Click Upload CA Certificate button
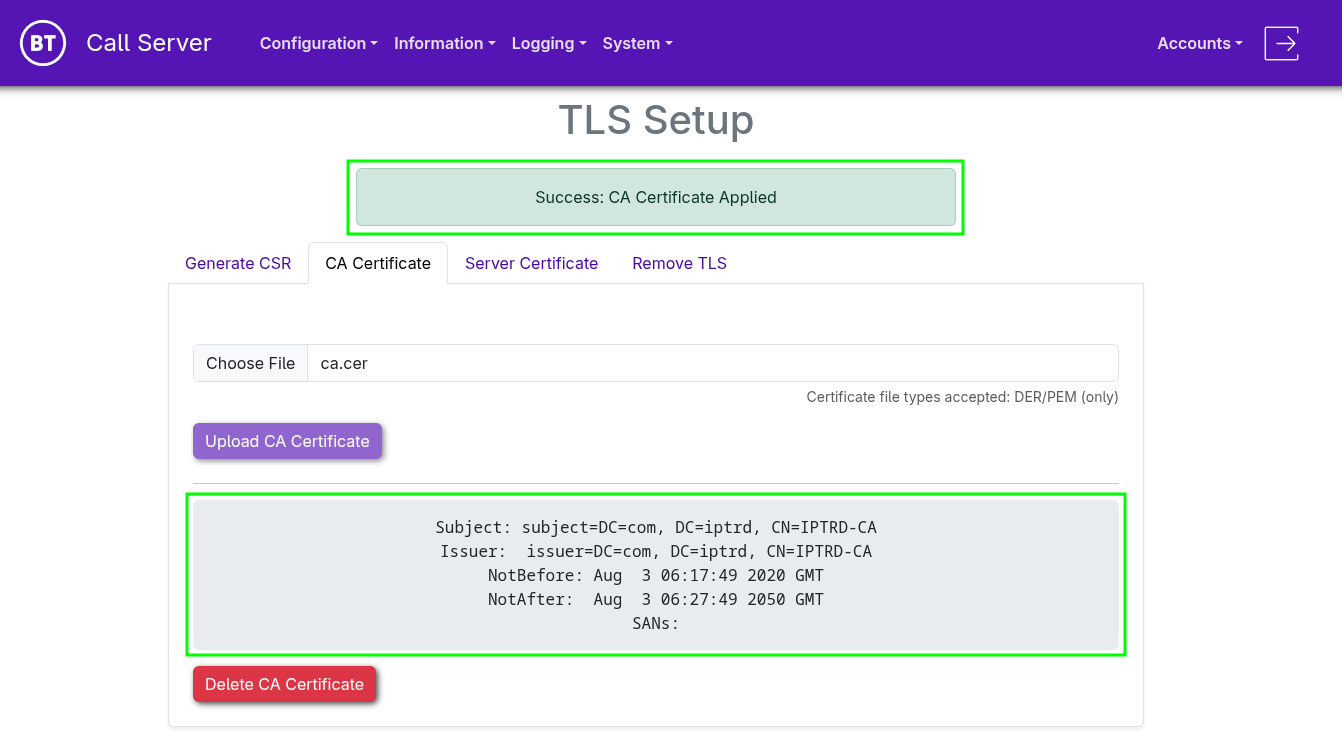The height and width of the screenshot is (743, 1342). pos(287,441)
